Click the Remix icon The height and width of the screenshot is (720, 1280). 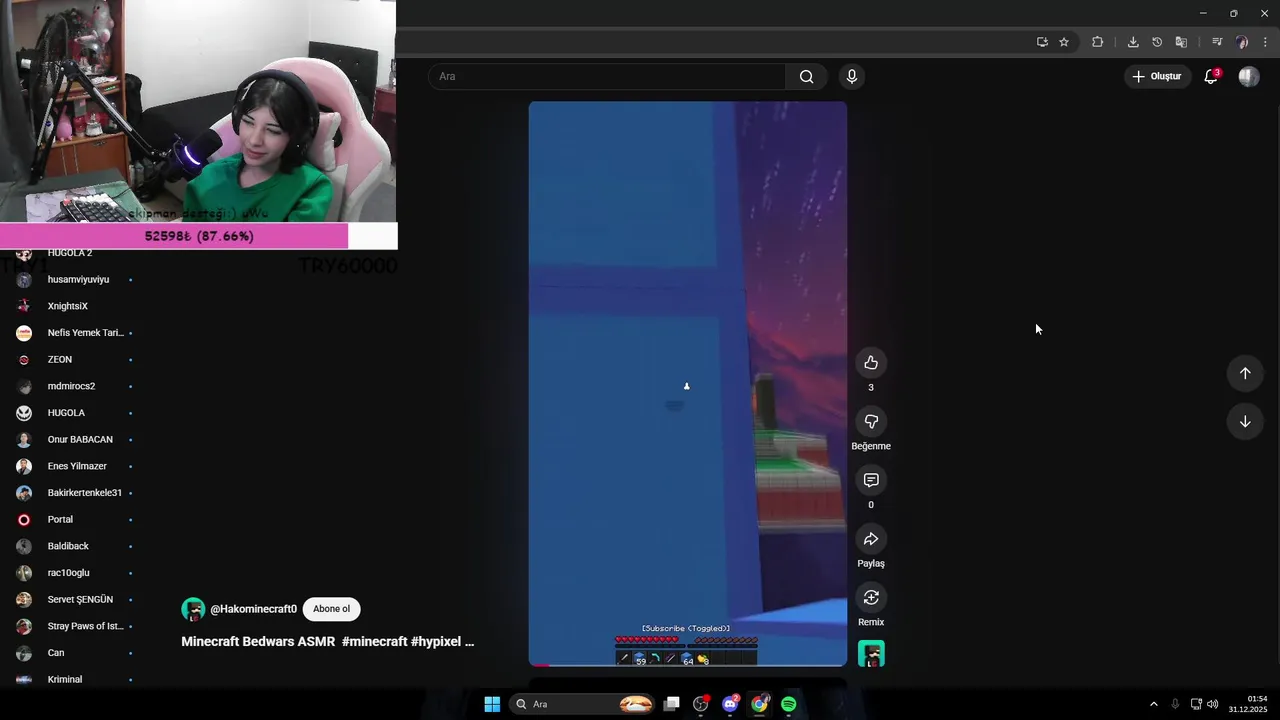871,598
